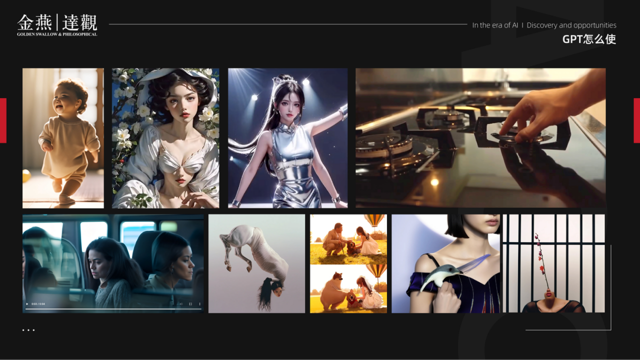The width and height of the screenshot is (640, 360).
Task: Select the upside-down white horse image
Action: (x=257, y=264)
